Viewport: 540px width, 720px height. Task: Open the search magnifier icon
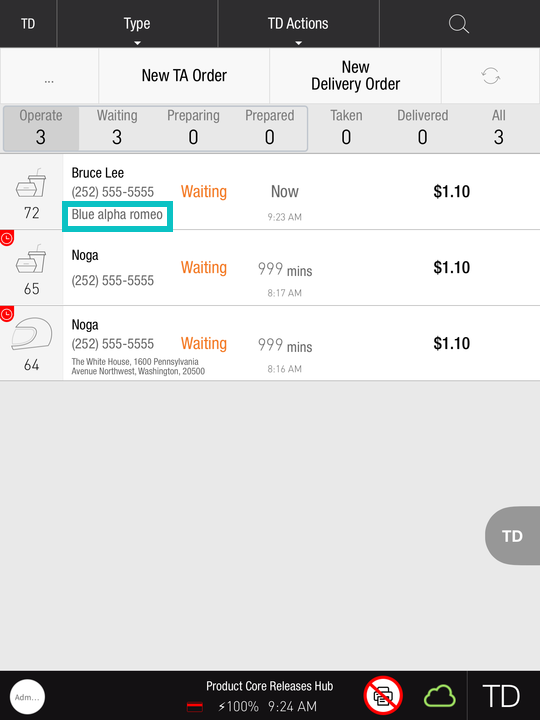(459, 23)
